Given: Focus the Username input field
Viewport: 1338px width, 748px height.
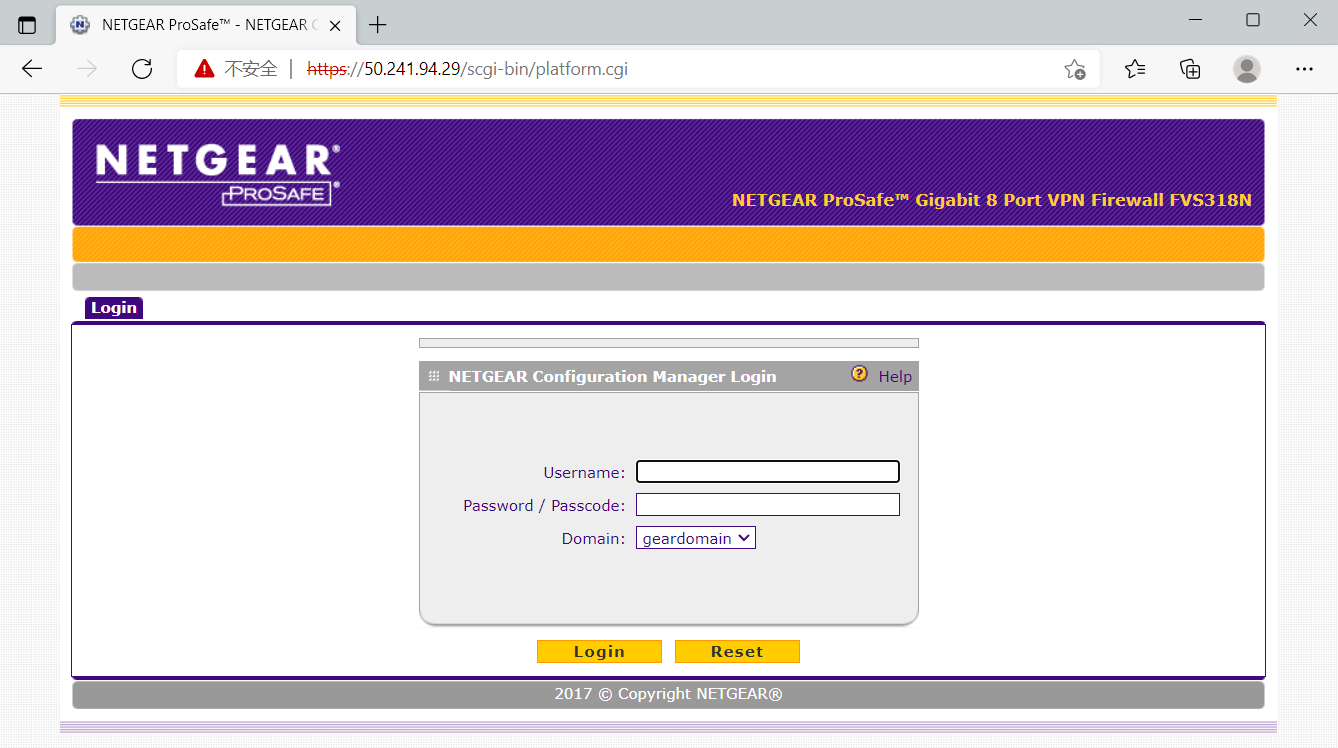Looking at the screenshot, I should pos(768,471).
